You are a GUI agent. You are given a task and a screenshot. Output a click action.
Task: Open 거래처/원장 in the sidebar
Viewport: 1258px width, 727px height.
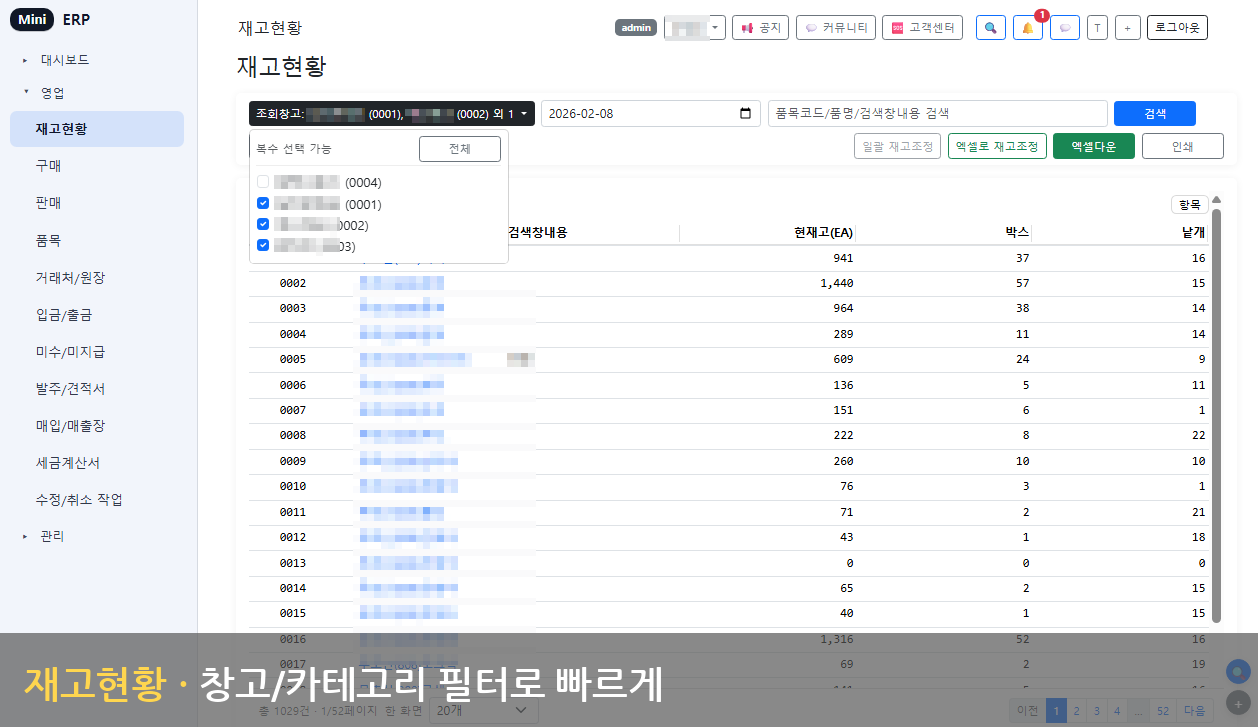(x=97, y=277)
